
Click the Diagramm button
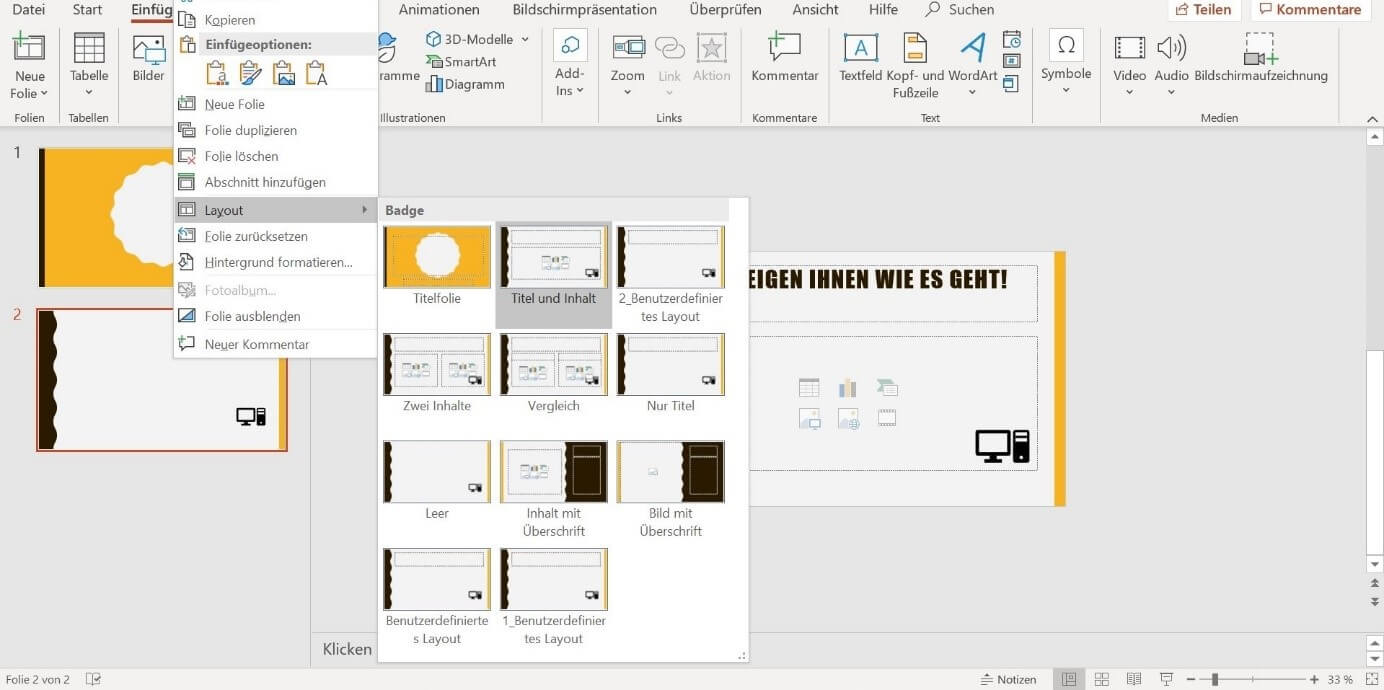[465, 84]
